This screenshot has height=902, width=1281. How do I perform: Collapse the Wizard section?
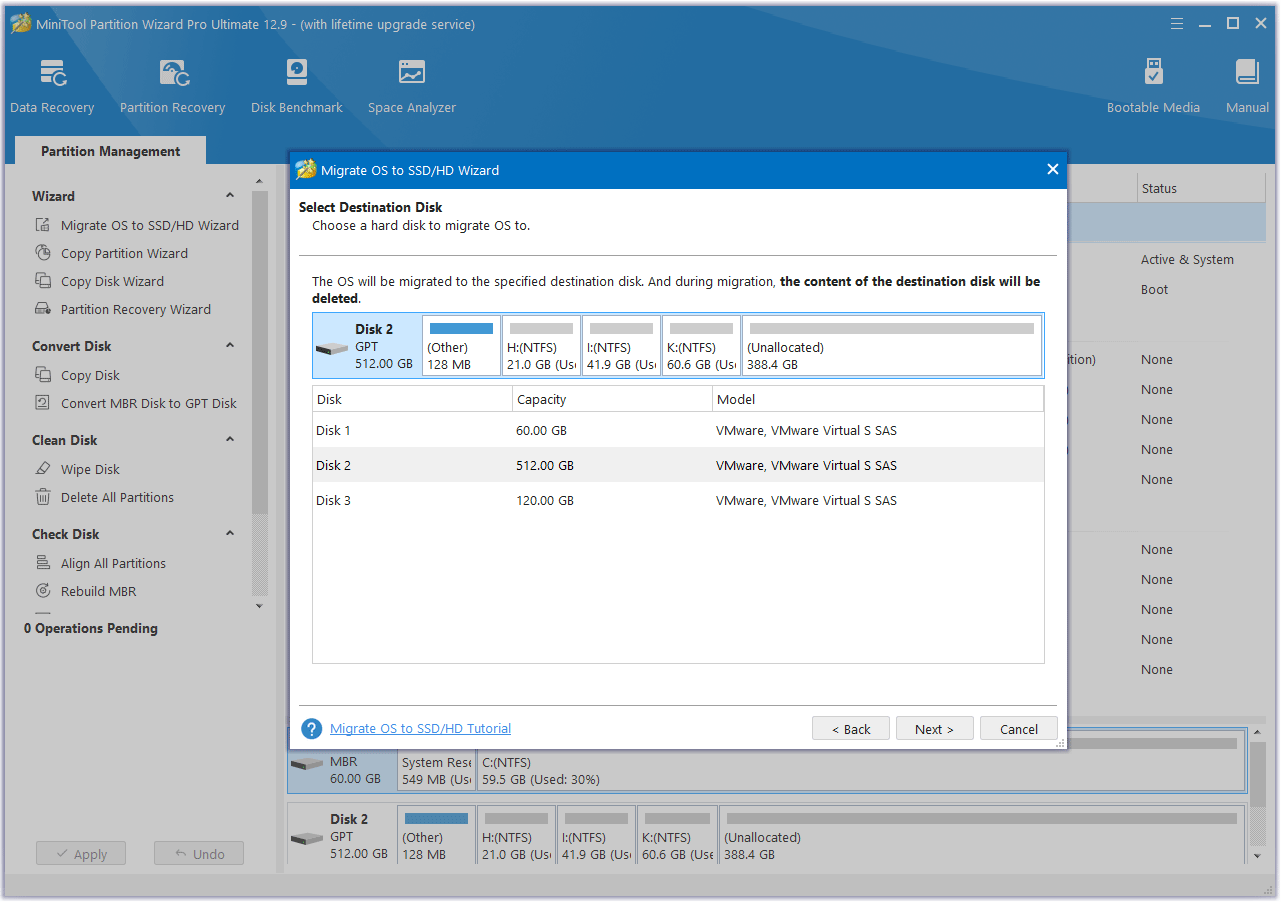230,196
